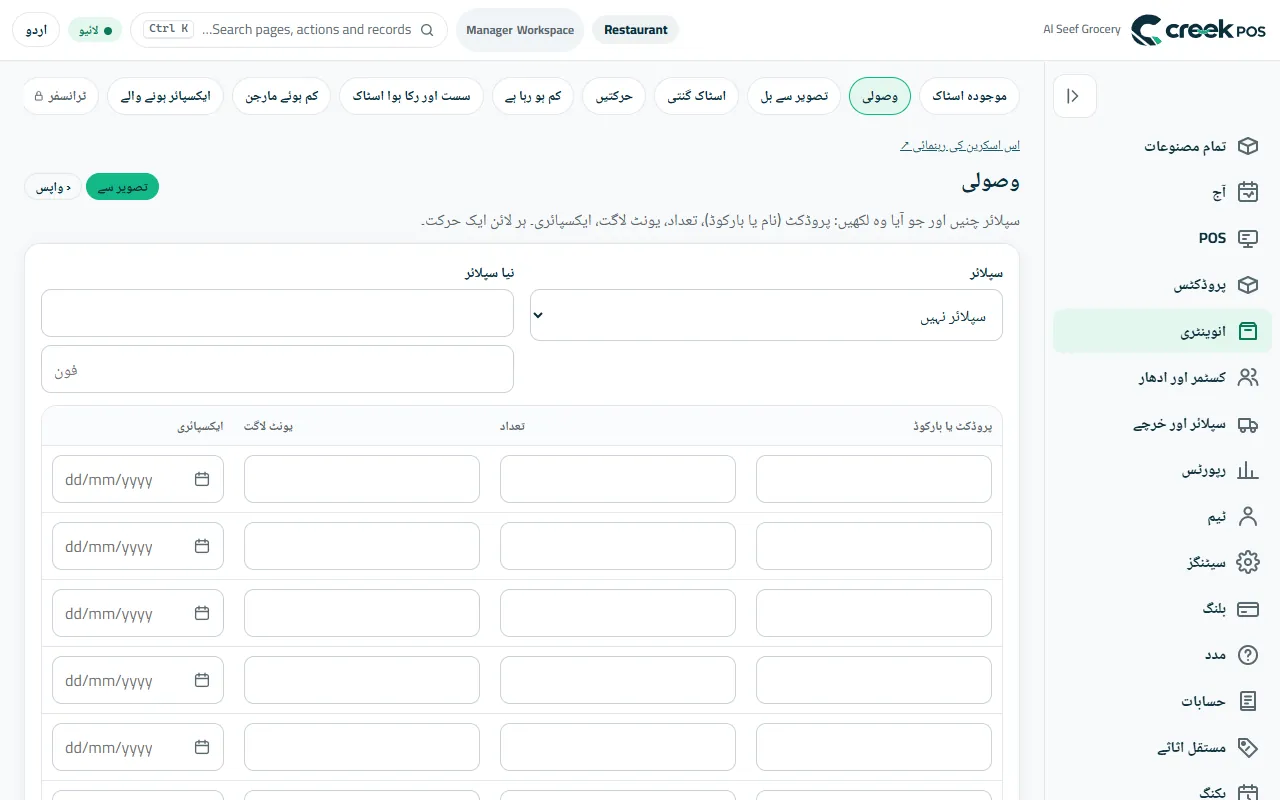Viewport: 1280px width, 800px height.
Task: Open calendar picker in first row expiry
Action: pos(202,479)
